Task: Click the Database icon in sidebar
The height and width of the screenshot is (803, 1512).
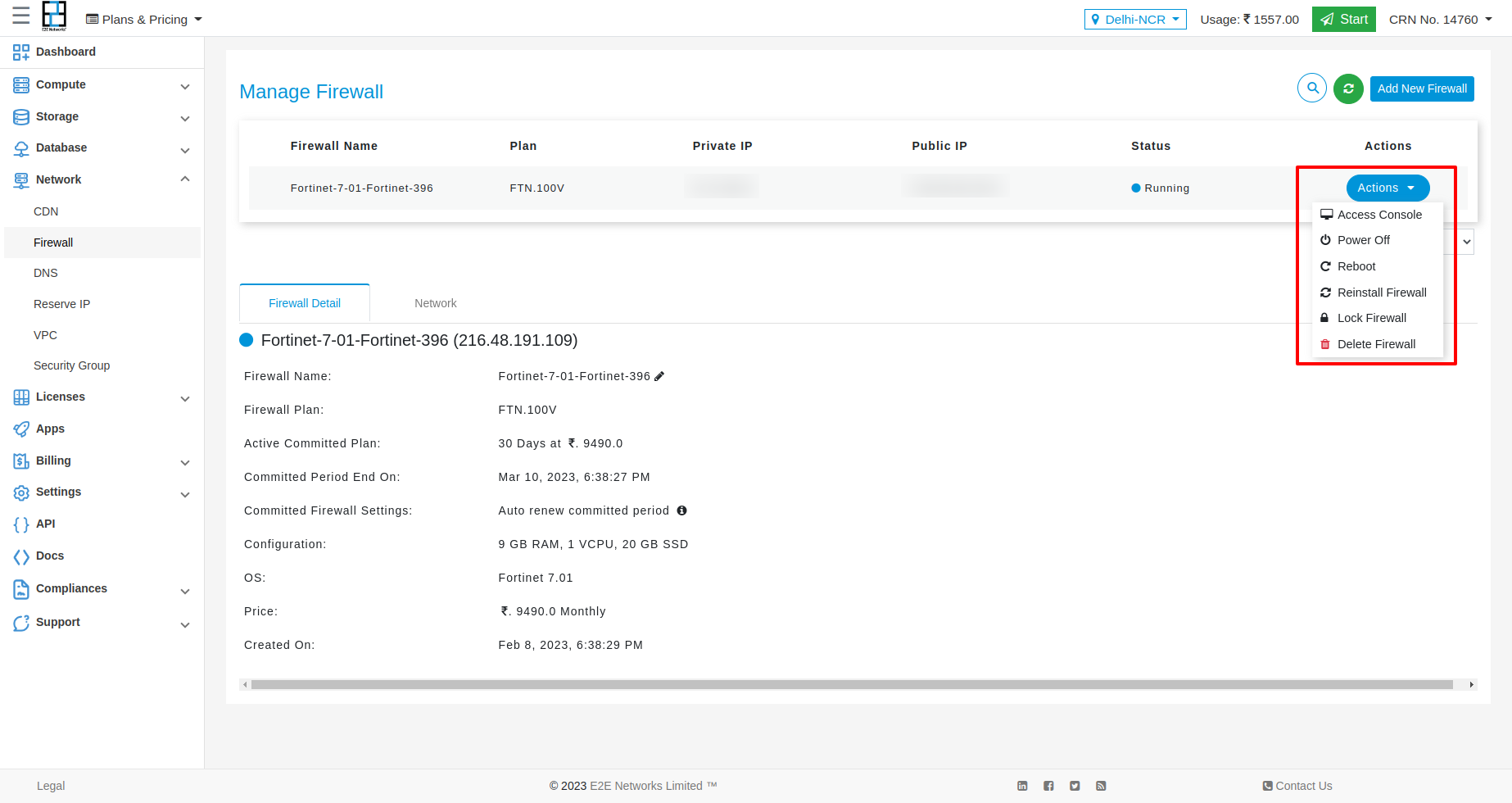Action: (21, 148)
